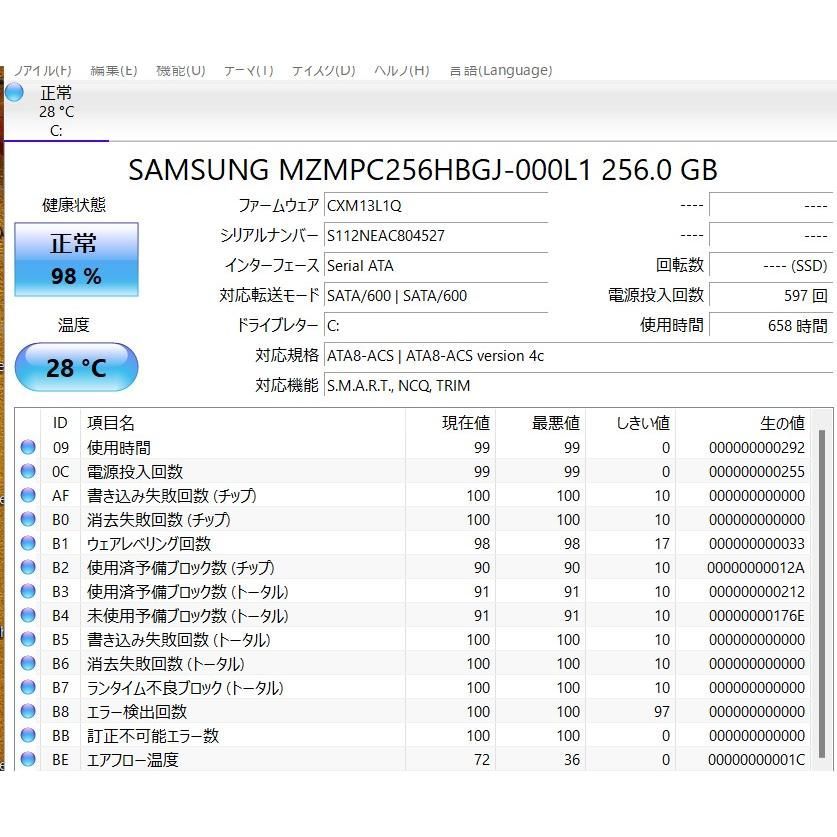Click the indicator next to ウェアレベリング回数

coord(28,544)
